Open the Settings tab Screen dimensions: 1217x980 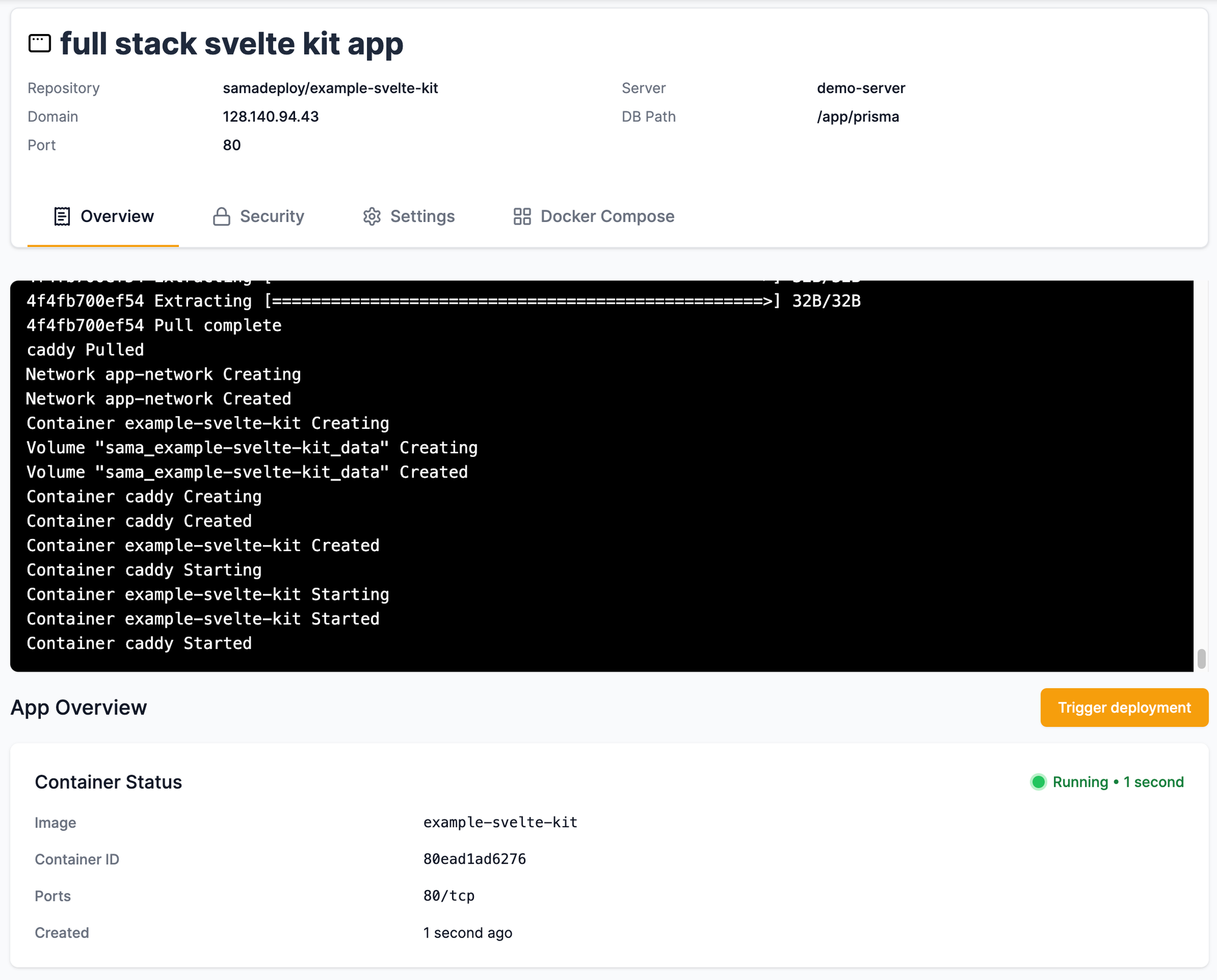[422, 217]
